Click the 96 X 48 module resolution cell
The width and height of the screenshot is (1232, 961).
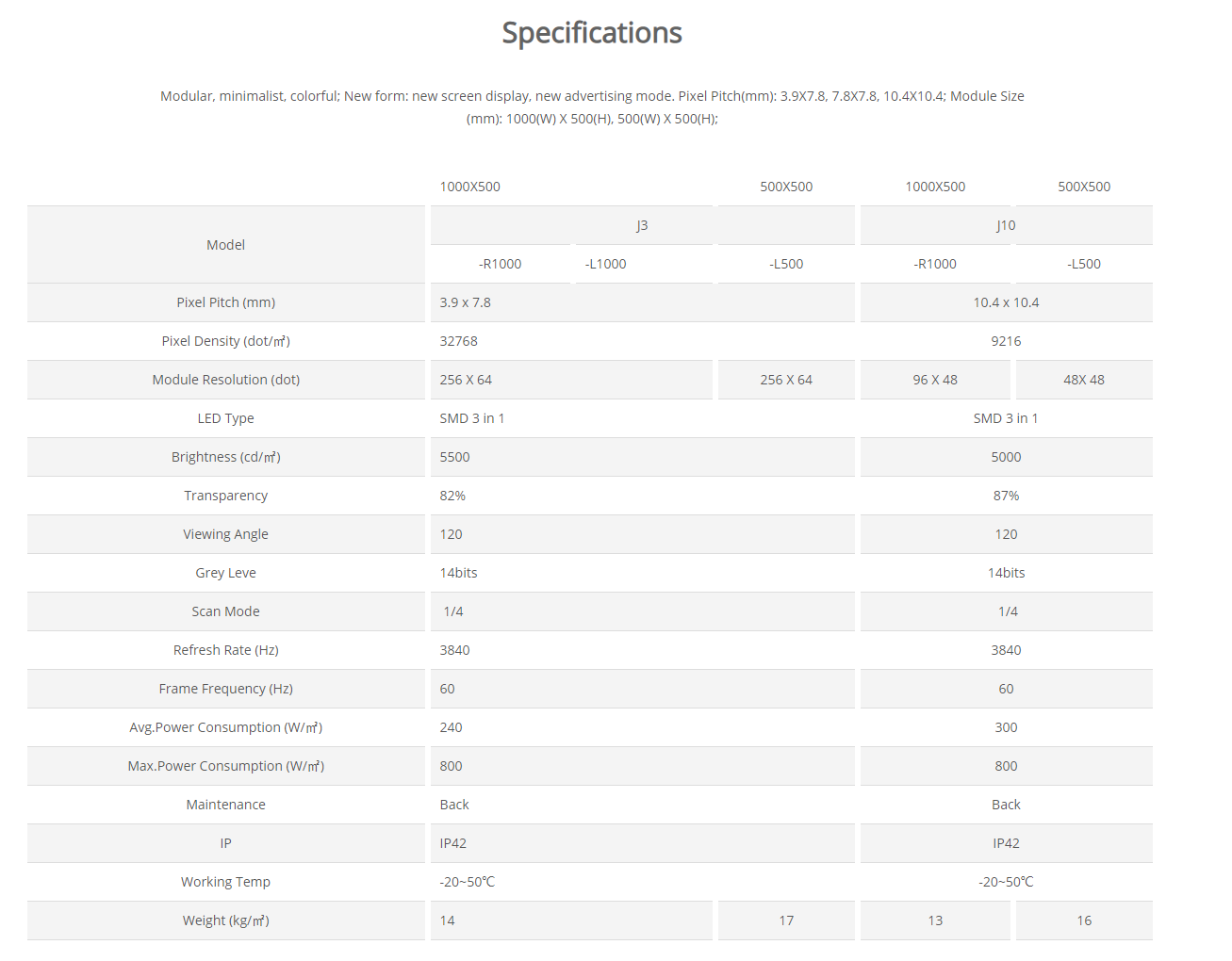click(x=935, y=380)
